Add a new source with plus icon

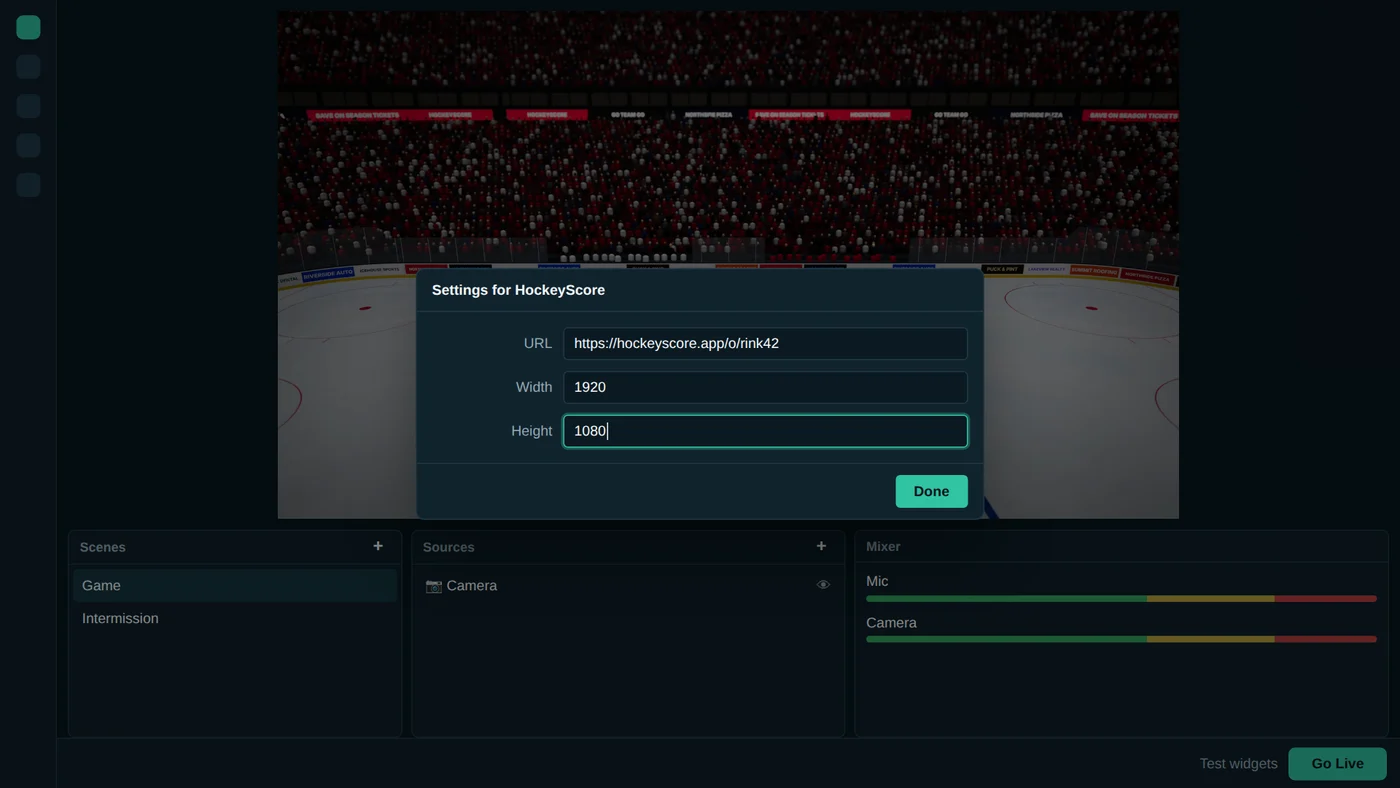pyautogui.click(x=821, y=546)
